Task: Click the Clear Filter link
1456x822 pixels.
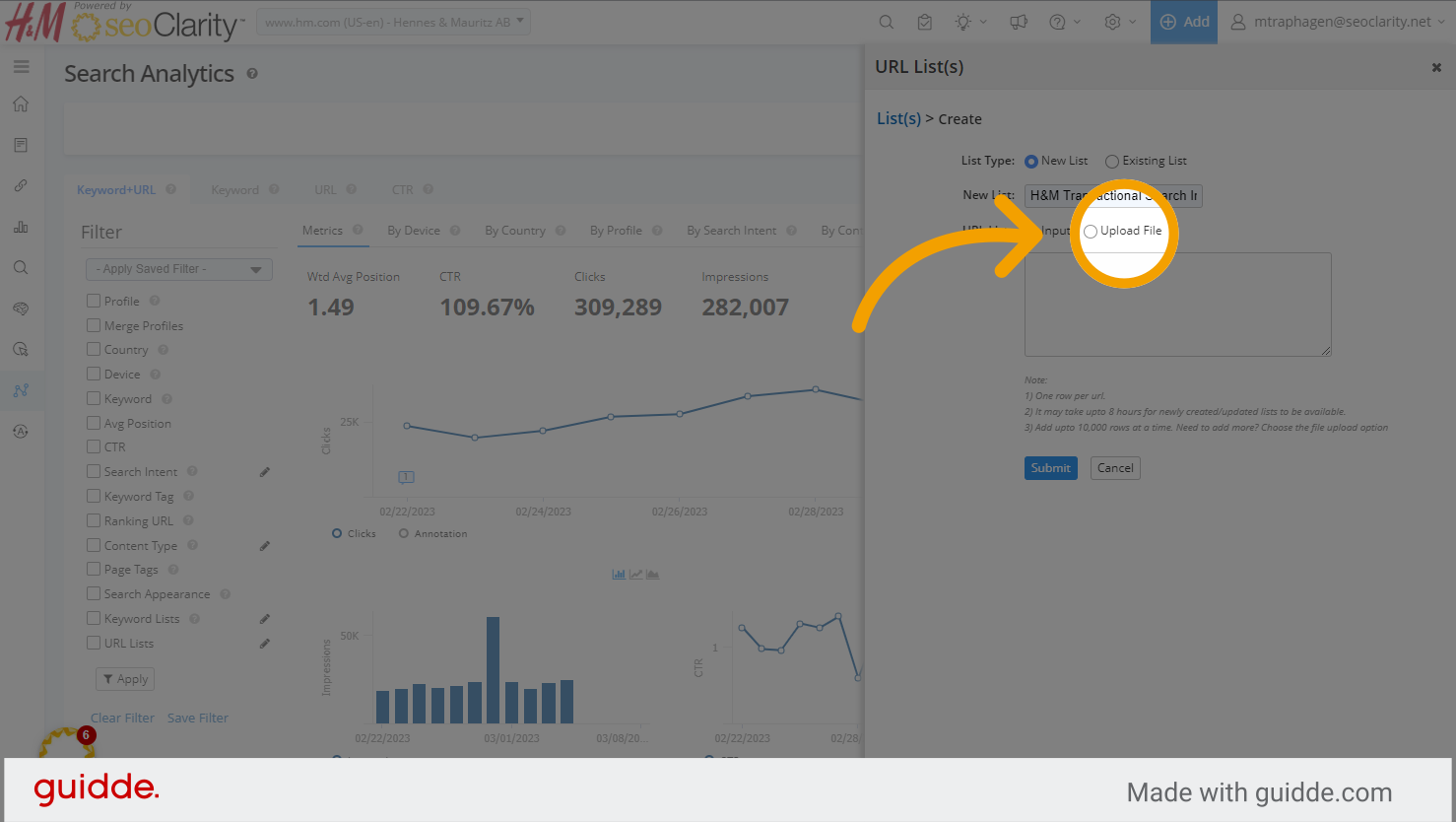Action: tap(122, 718)
